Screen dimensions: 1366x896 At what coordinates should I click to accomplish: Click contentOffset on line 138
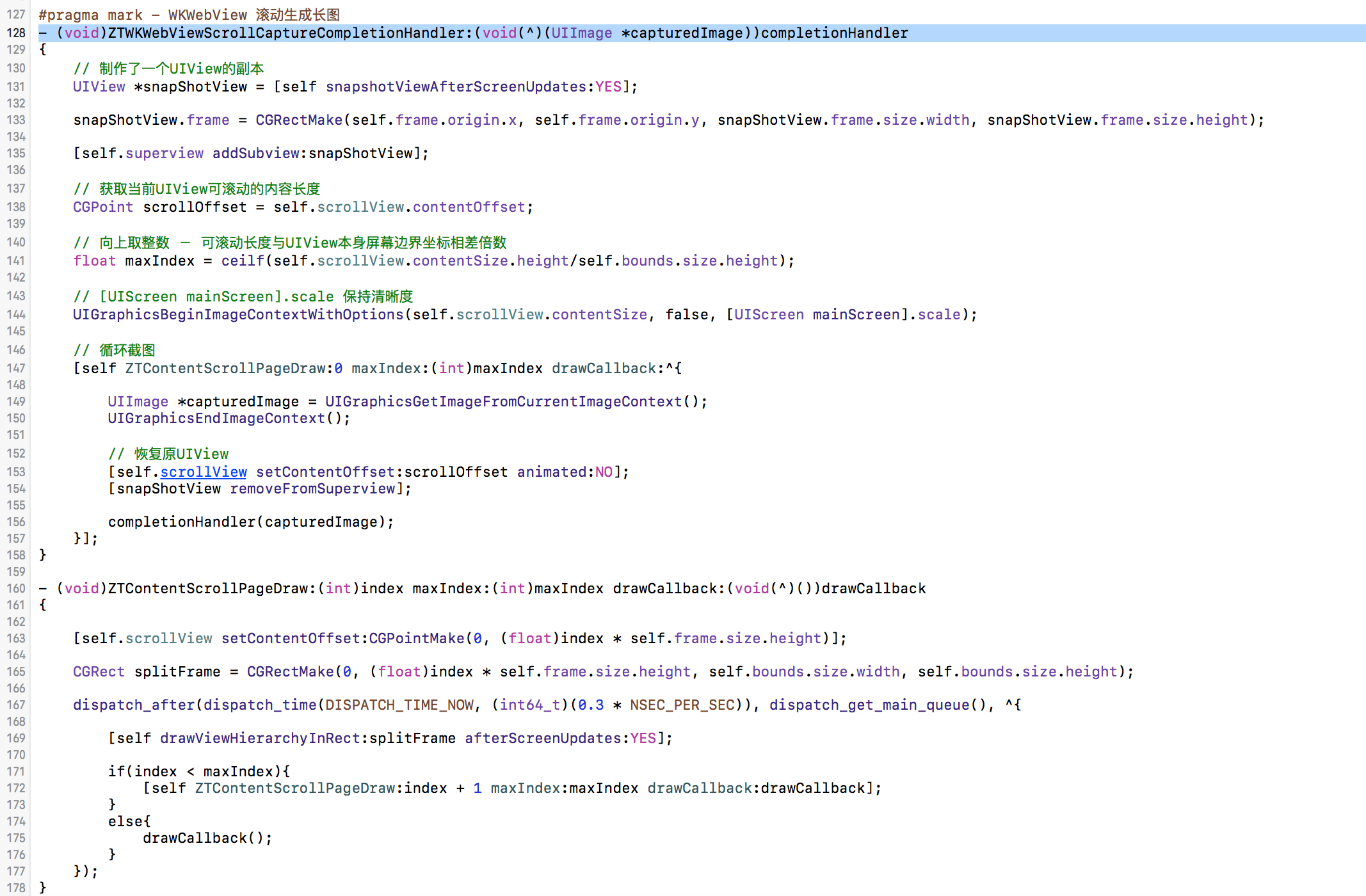(x=469, y=207)
